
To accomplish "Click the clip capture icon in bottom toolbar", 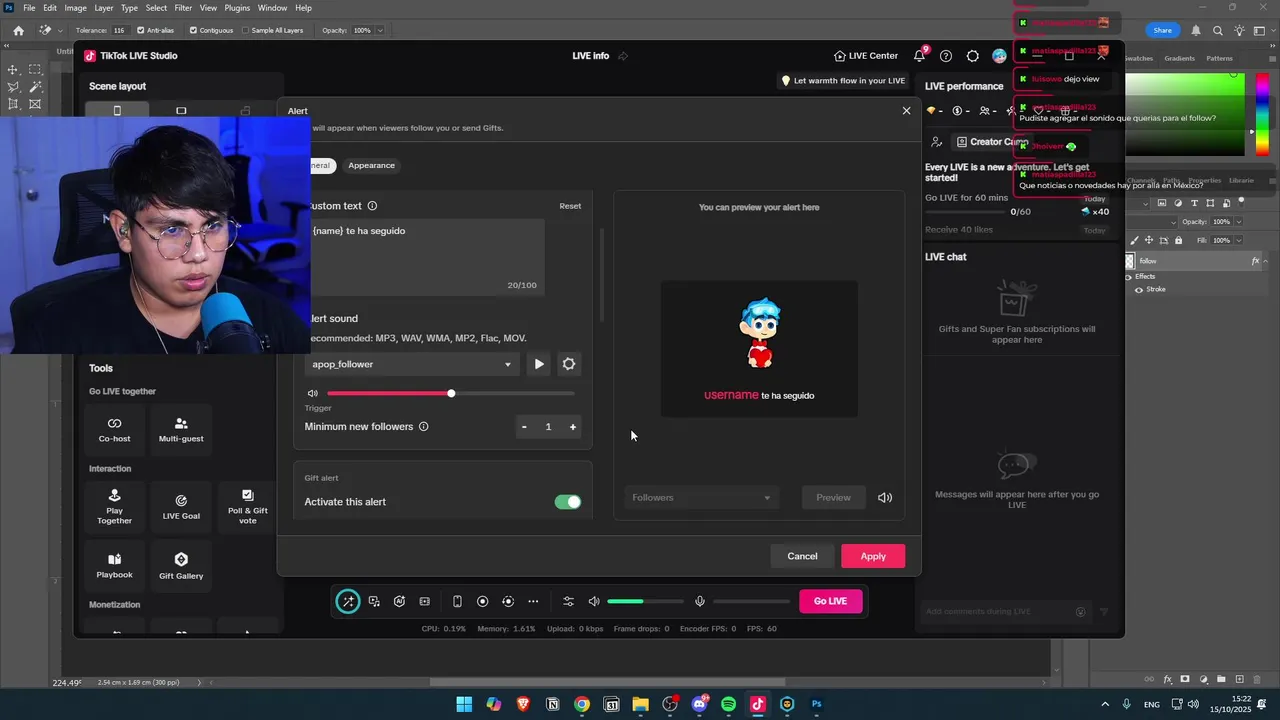I will tap(425, 601).
